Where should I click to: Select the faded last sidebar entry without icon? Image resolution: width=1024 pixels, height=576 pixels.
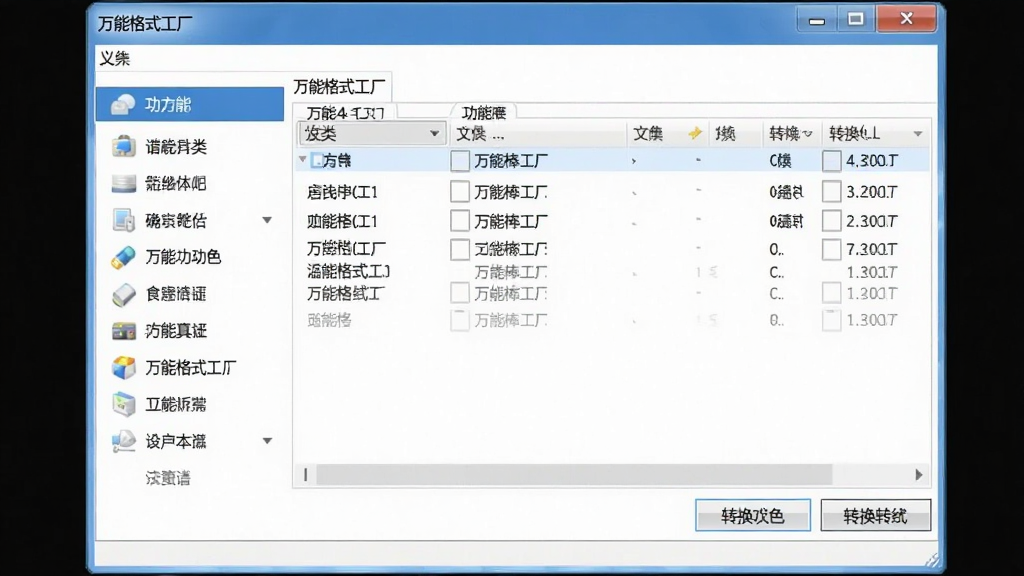pyautogui.click(x=168, y=478)
